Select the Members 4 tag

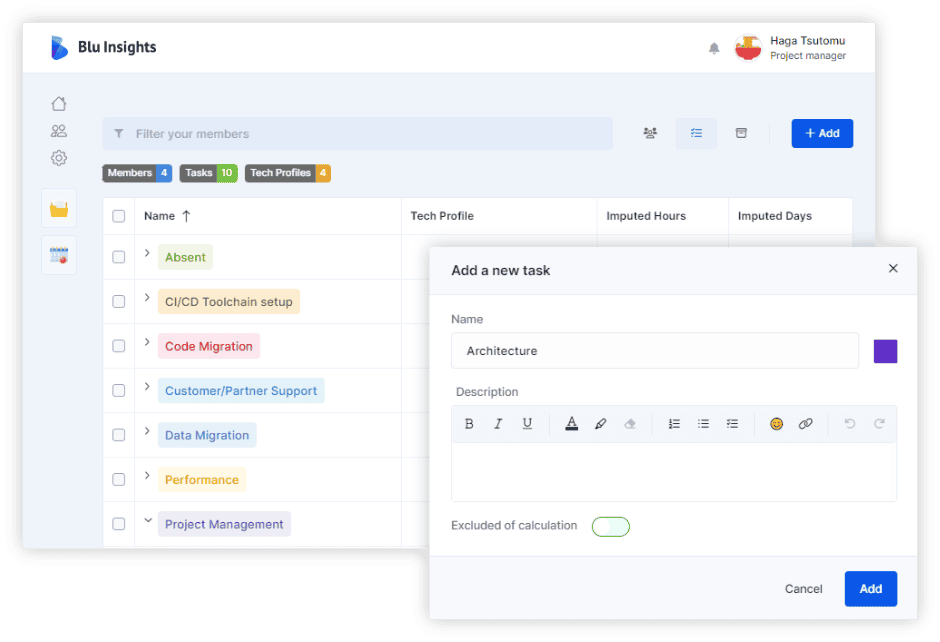137,173
